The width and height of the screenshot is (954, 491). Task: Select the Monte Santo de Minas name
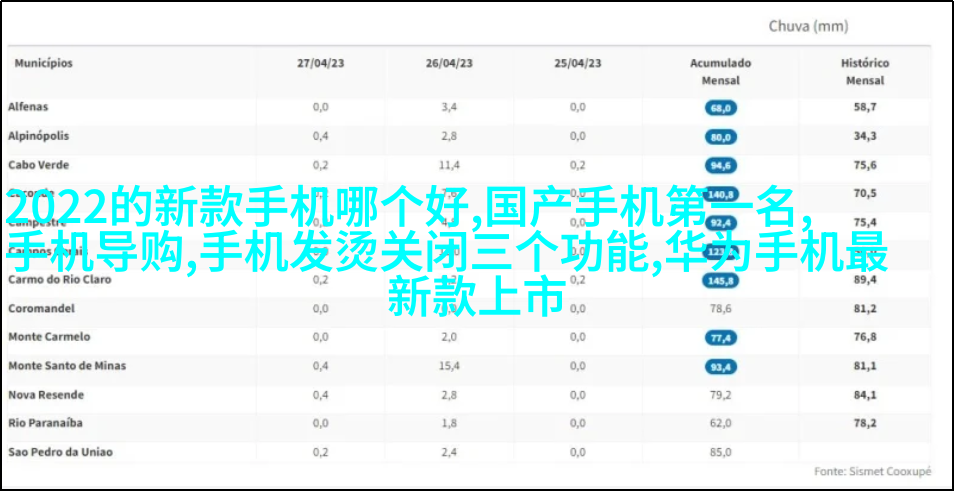[x=67, y=366]
